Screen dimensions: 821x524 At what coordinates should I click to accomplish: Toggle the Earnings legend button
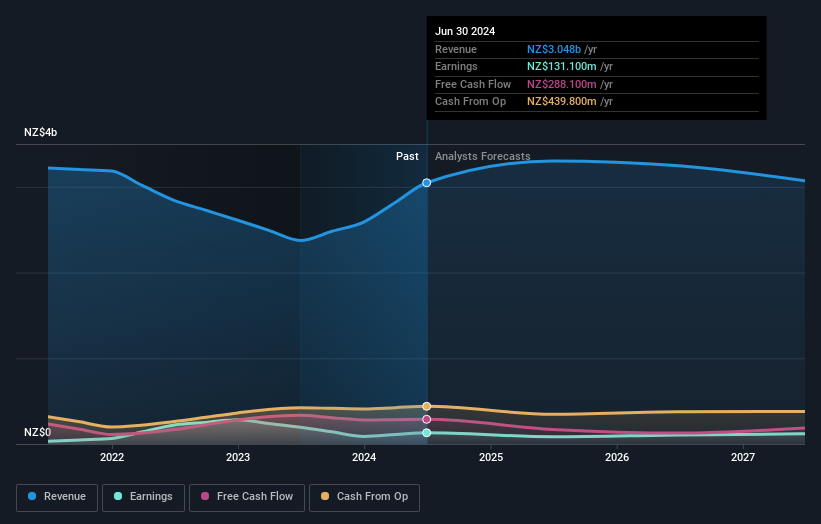143,497
